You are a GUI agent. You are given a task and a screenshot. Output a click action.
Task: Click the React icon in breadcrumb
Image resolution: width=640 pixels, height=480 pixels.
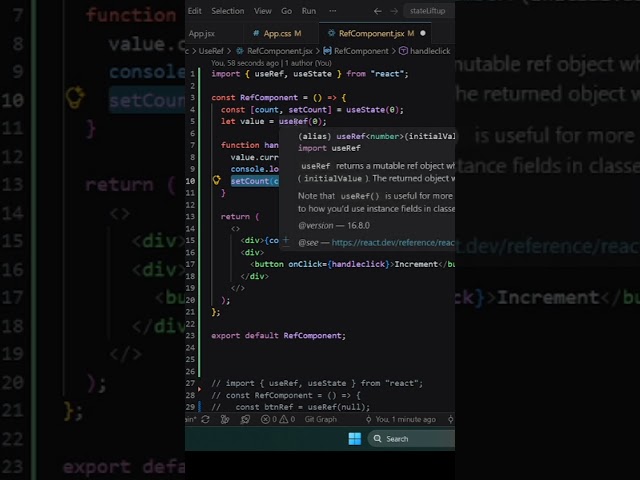click(240, 51)
